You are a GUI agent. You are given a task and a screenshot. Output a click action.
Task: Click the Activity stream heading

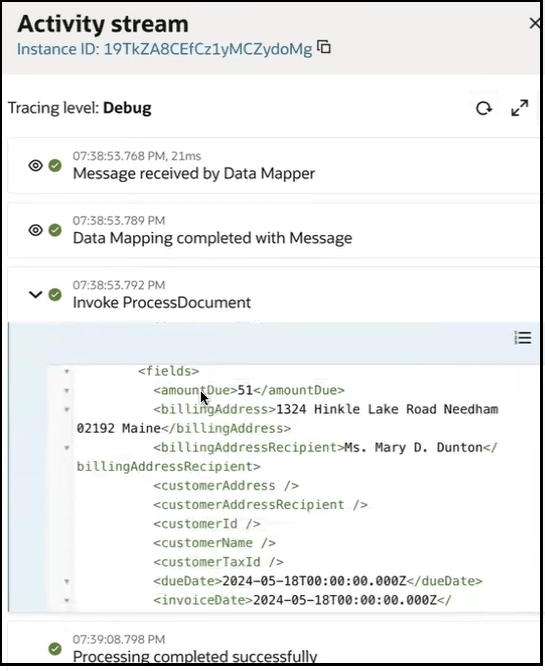(x=103, y=24)
